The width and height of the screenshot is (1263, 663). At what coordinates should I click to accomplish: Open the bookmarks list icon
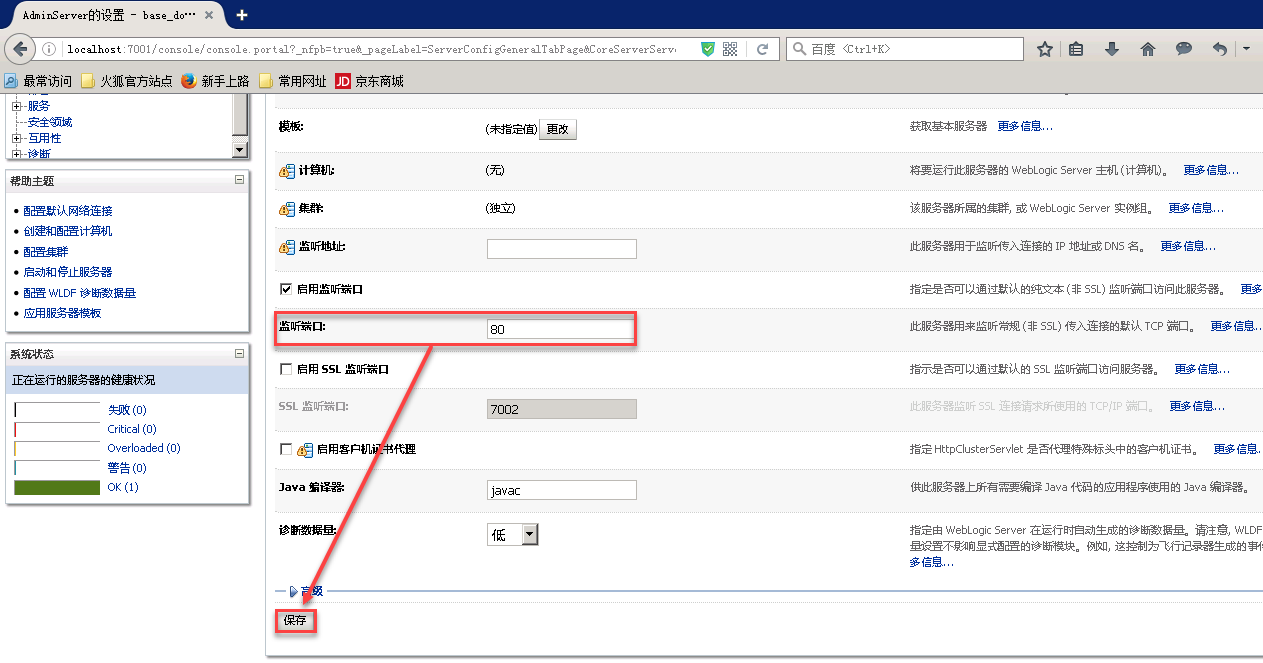pyautogui.click(x=1076, y=49)
